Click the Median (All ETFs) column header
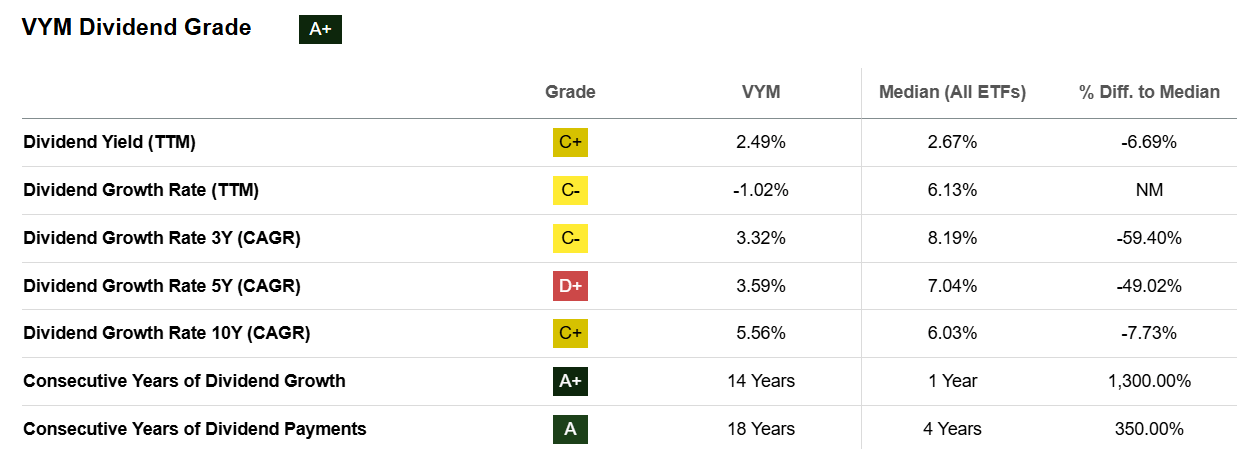Screen dimensions: 1237x449 point(952,92)
